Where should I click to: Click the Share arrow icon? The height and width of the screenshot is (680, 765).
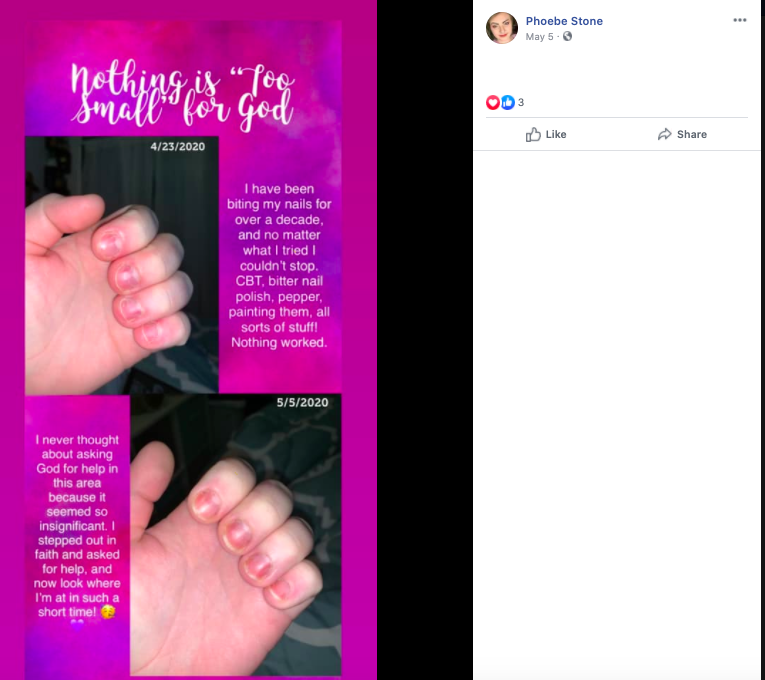tap(664, 134)
